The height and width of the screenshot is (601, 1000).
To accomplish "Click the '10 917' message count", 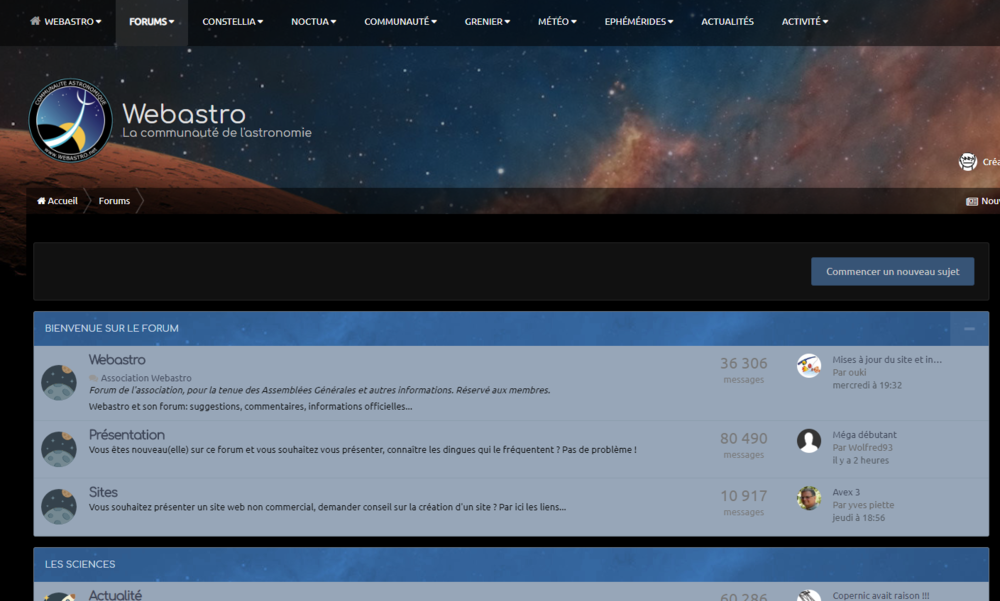I will (x=744, y=496).
